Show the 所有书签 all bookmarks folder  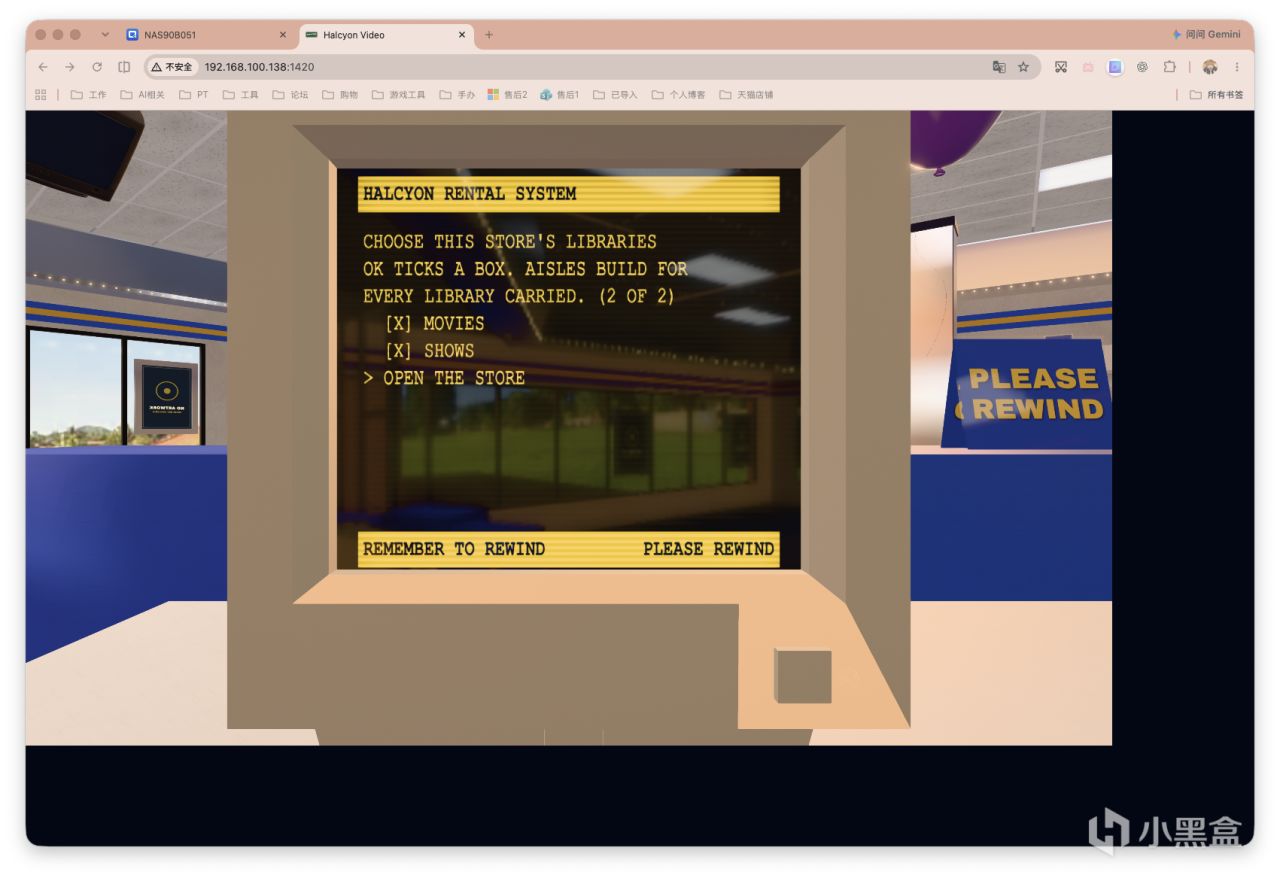tap(1217, 95)
